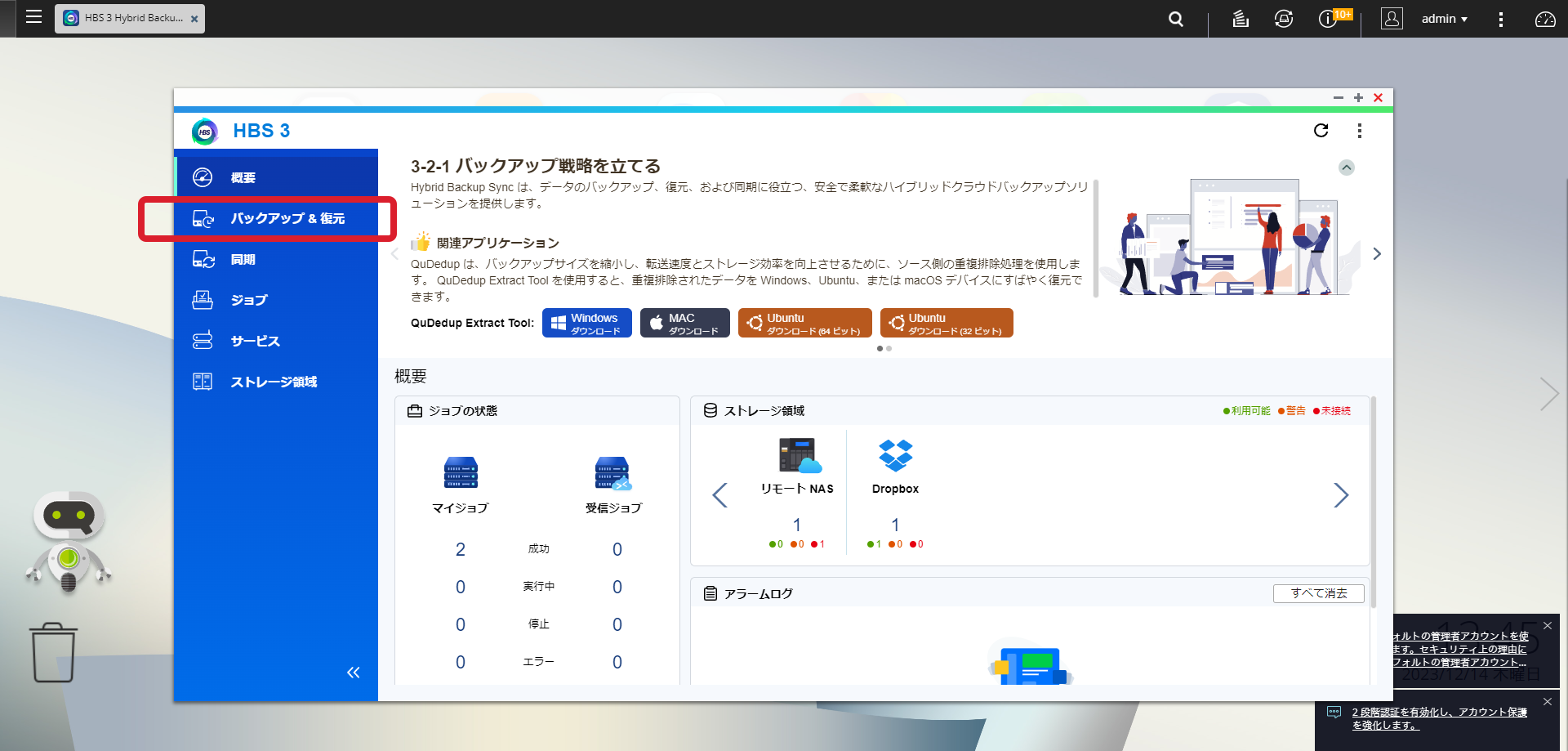
Task: Clear all alarm logs with すべて消去
Action: (x=1319, y=593)
